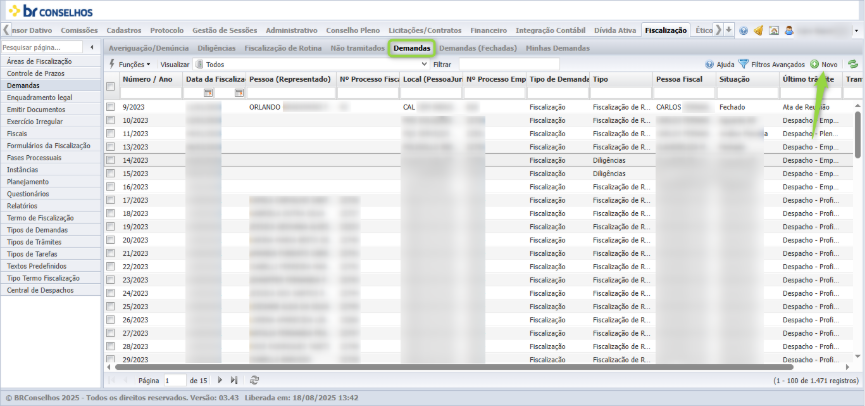865x406 pixels.
Task: Click the Tipo column filter field
Action: 621,93
